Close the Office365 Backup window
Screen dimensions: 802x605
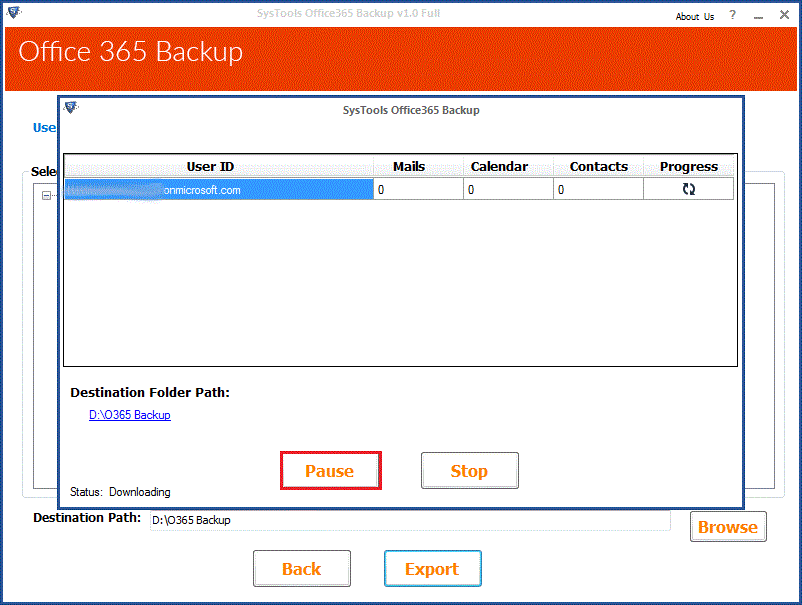pos(784,15)
